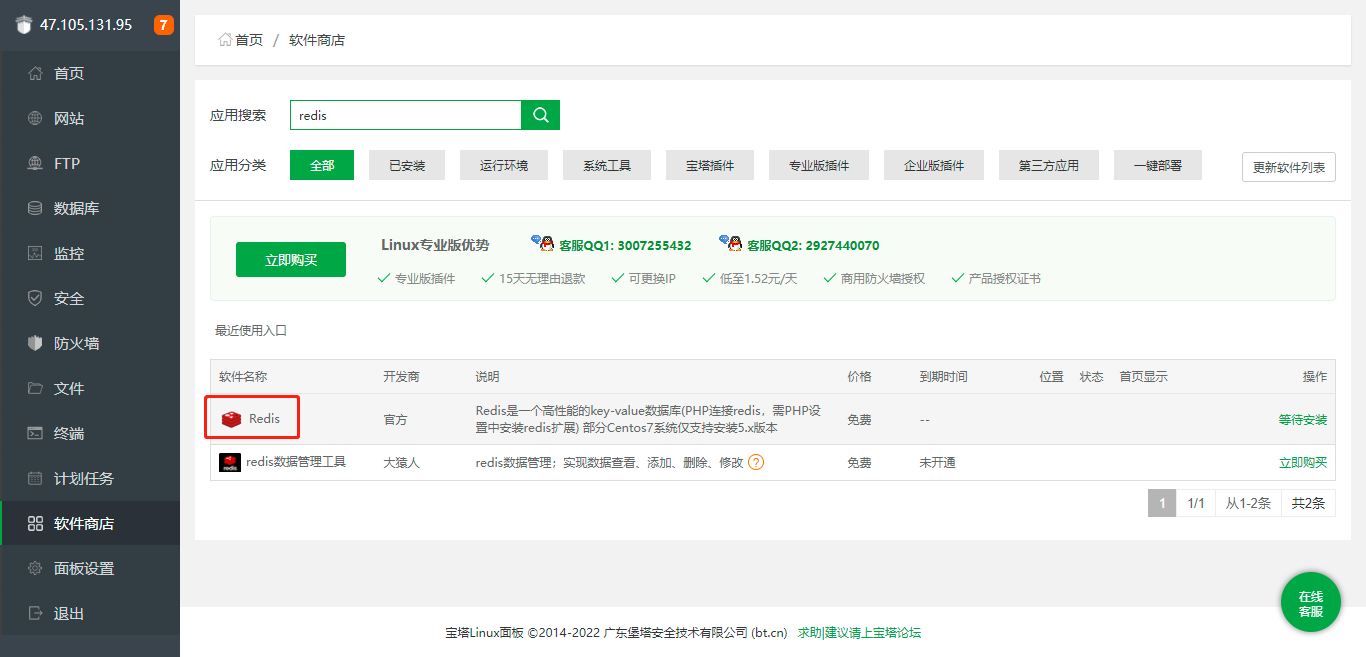Click the 退出 logout sidebar icon
This screenshot has width=1366, height=657.
(x=35, y=613)
